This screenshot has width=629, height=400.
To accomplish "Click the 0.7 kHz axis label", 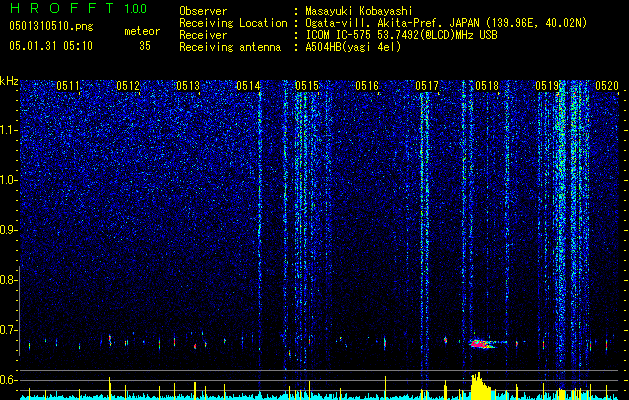I will [x=9, y=330].
